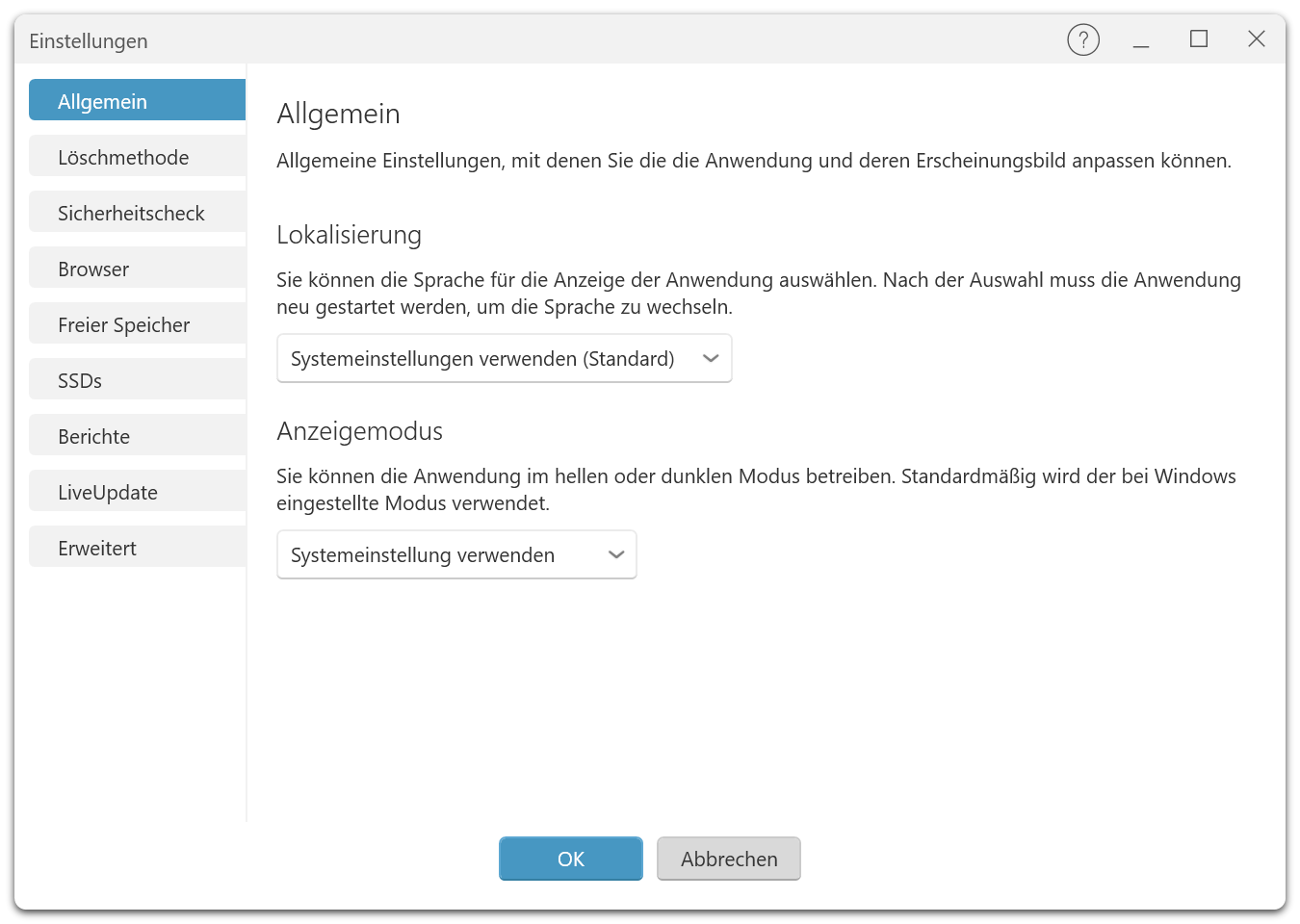Select the Allgemein settings tab
Image resolution: width=1300 pixels, height=924 pixels.
(138, 101)
